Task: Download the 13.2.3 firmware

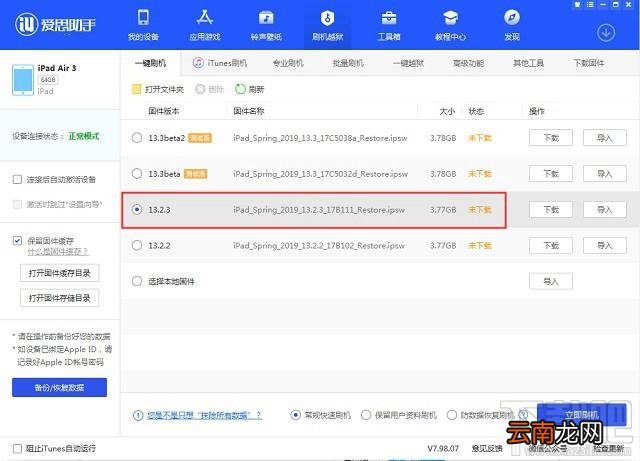Action: point(551,209)
